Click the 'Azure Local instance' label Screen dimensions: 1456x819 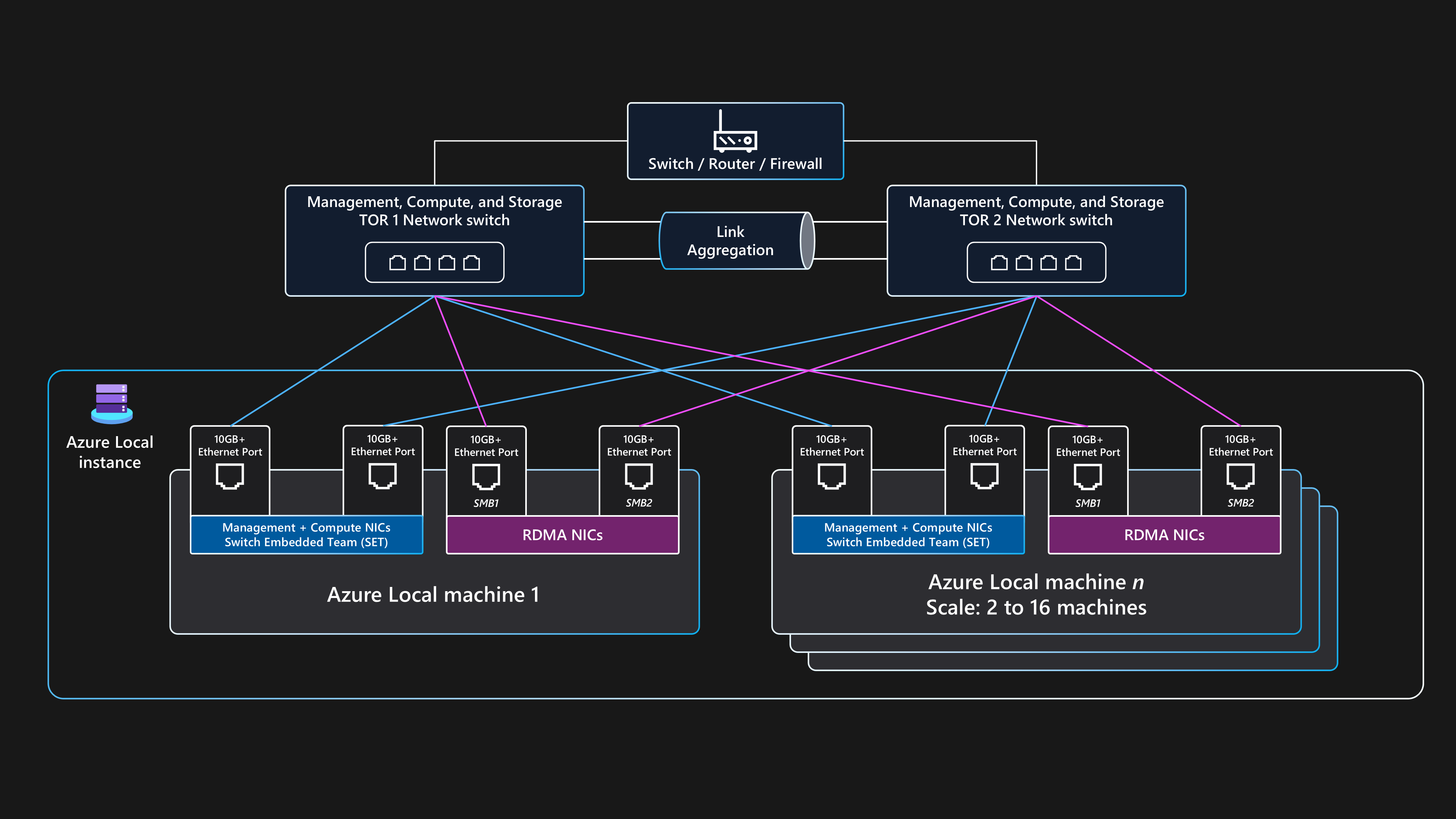coord(110,452)
